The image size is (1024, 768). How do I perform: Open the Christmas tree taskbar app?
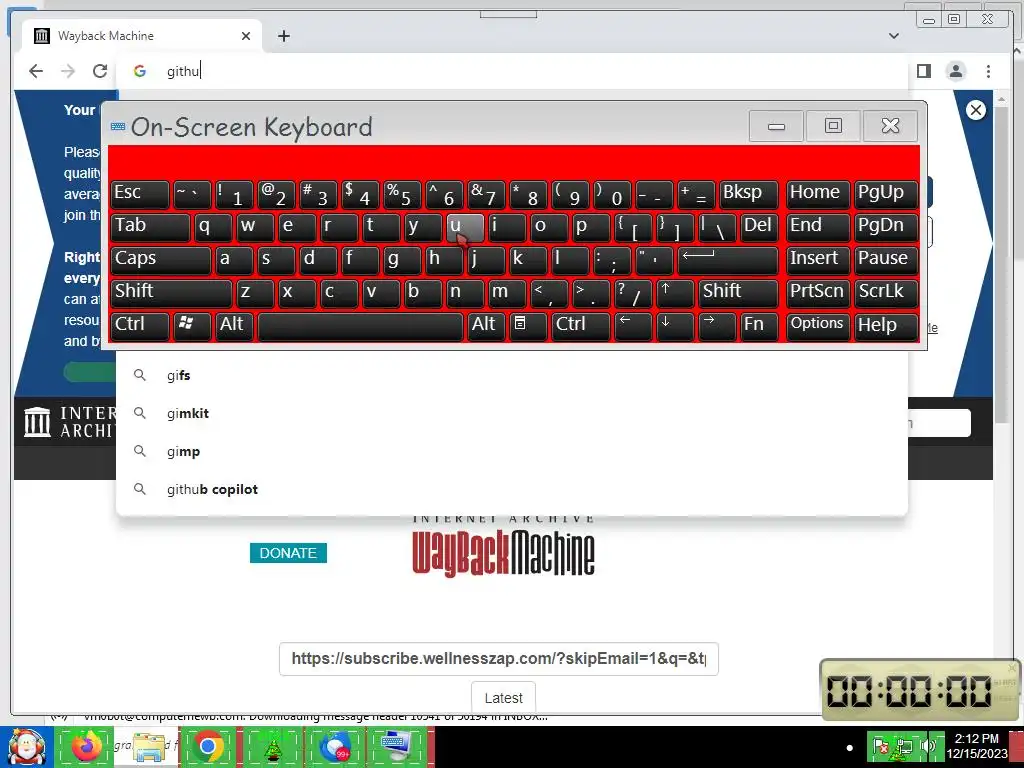pos(273,746)
